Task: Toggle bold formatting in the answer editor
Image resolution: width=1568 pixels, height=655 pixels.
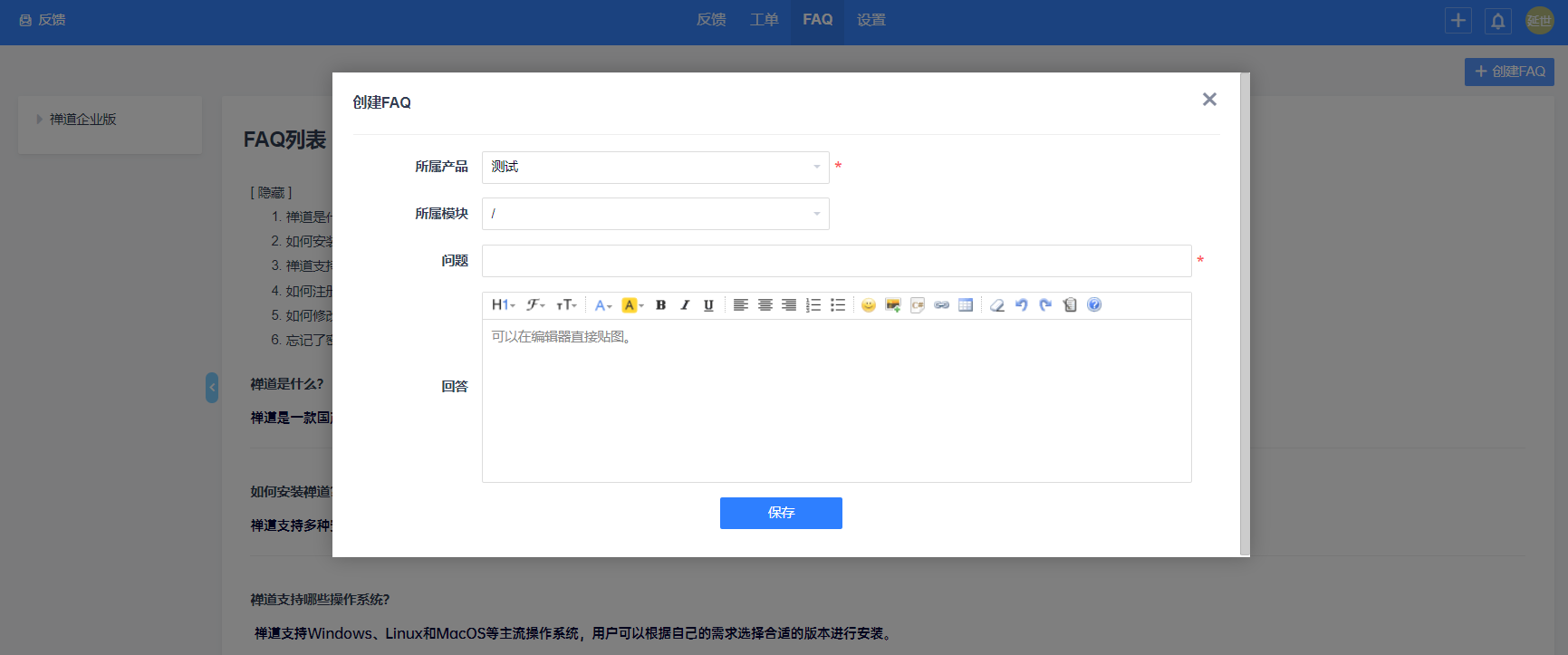Action: click(x=660, y=305)
